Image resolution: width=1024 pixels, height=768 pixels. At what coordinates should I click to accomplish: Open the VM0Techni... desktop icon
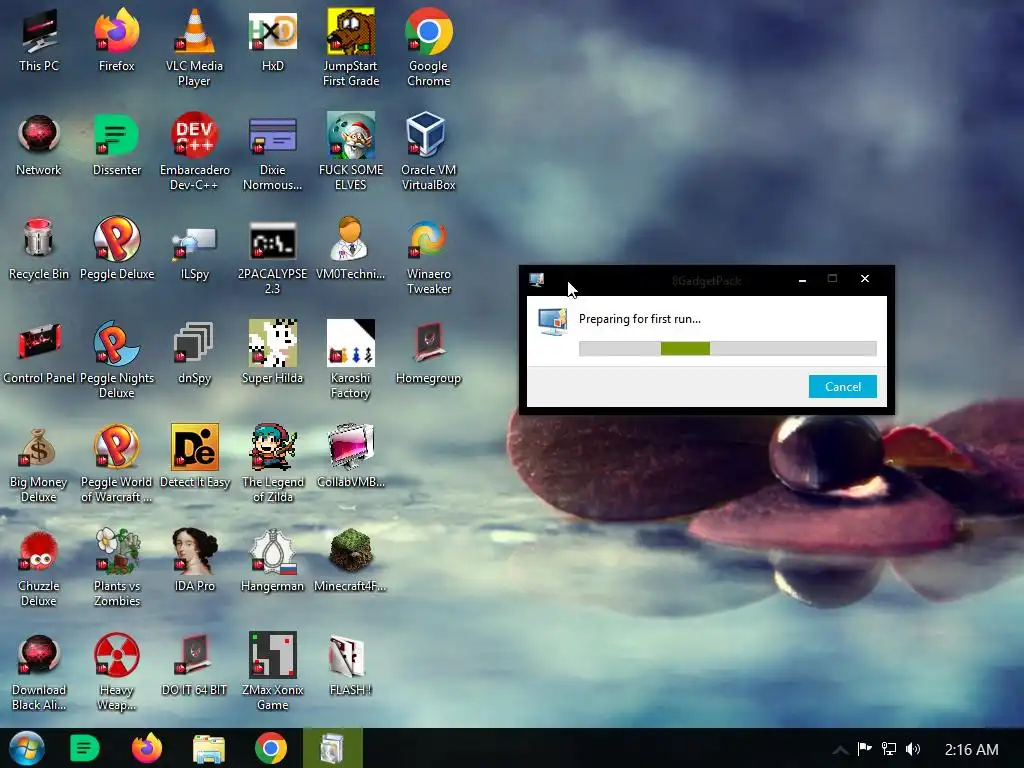[351, 248]
